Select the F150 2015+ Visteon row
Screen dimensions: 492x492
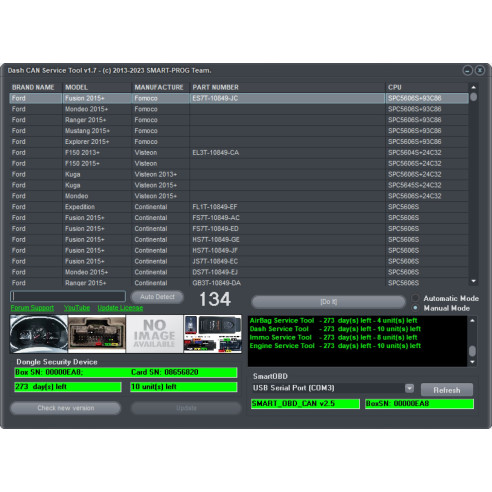pyautogui.click(x=239, y=163)
